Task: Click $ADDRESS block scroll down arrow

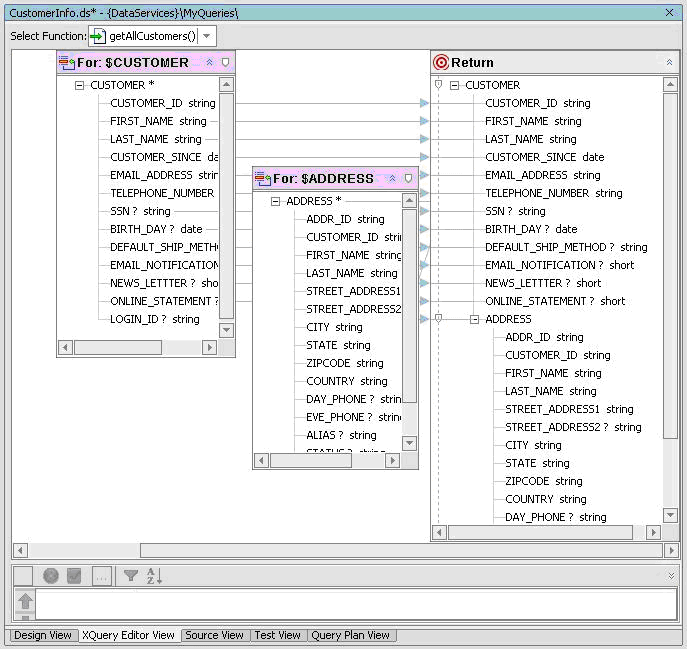Action: coord(409,443)
